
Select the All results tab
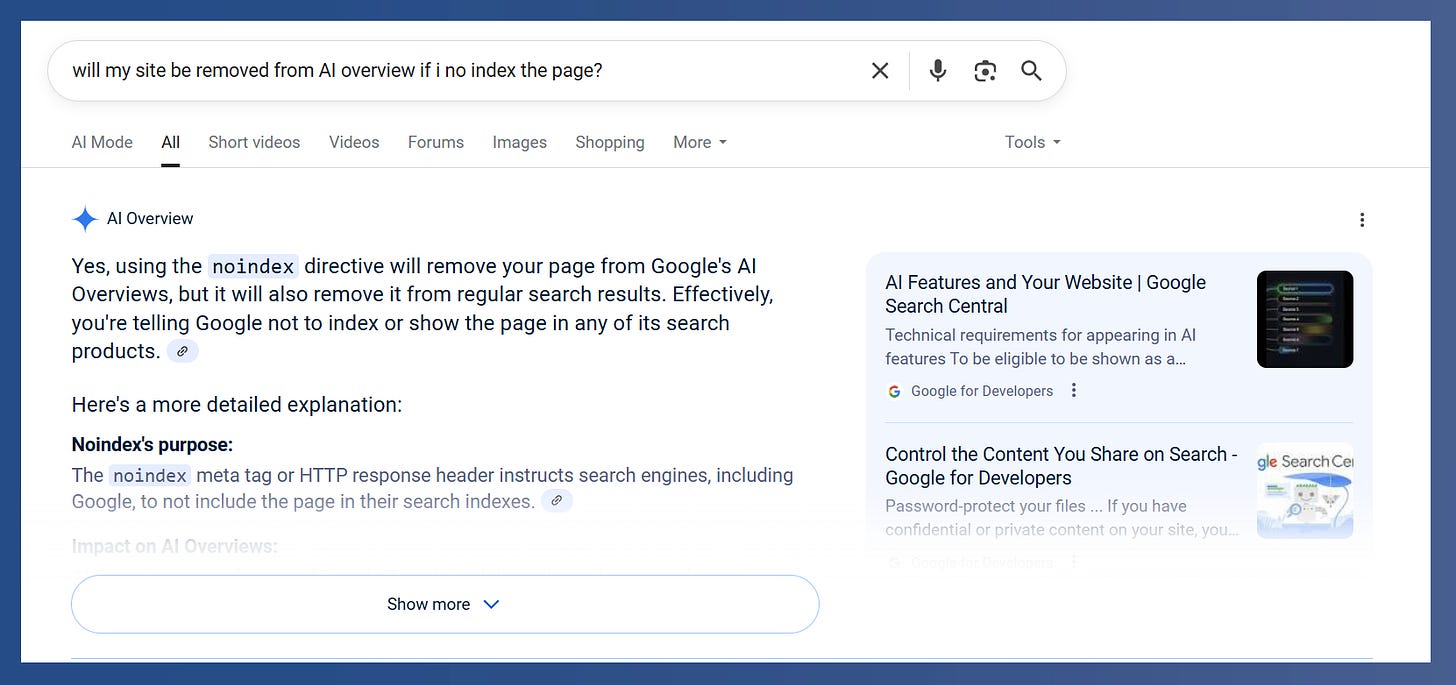click(x=171, y=142)
